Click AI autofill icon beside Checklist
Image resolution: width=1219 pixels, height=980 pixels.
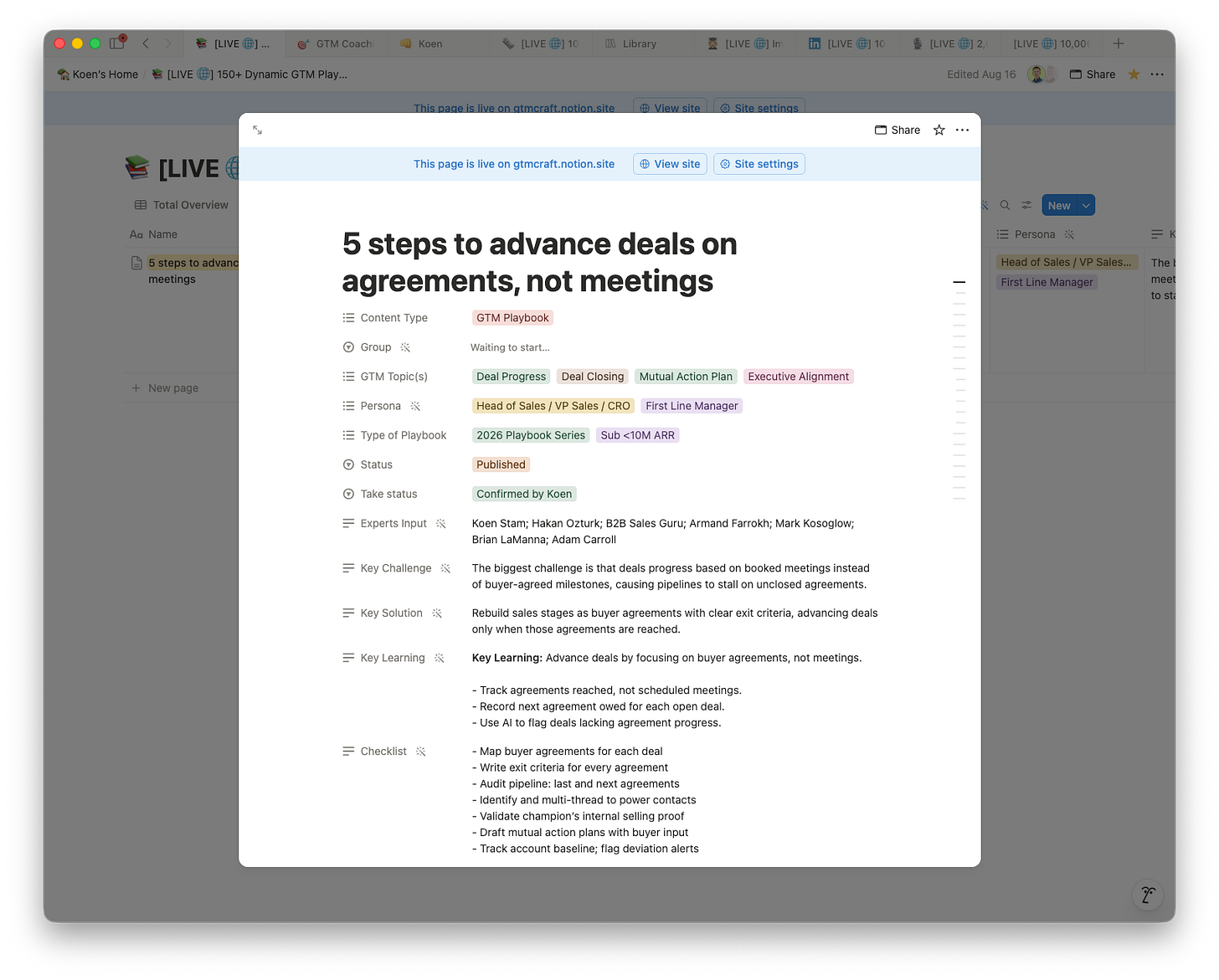pyautogui.click(x=421, y=752)
